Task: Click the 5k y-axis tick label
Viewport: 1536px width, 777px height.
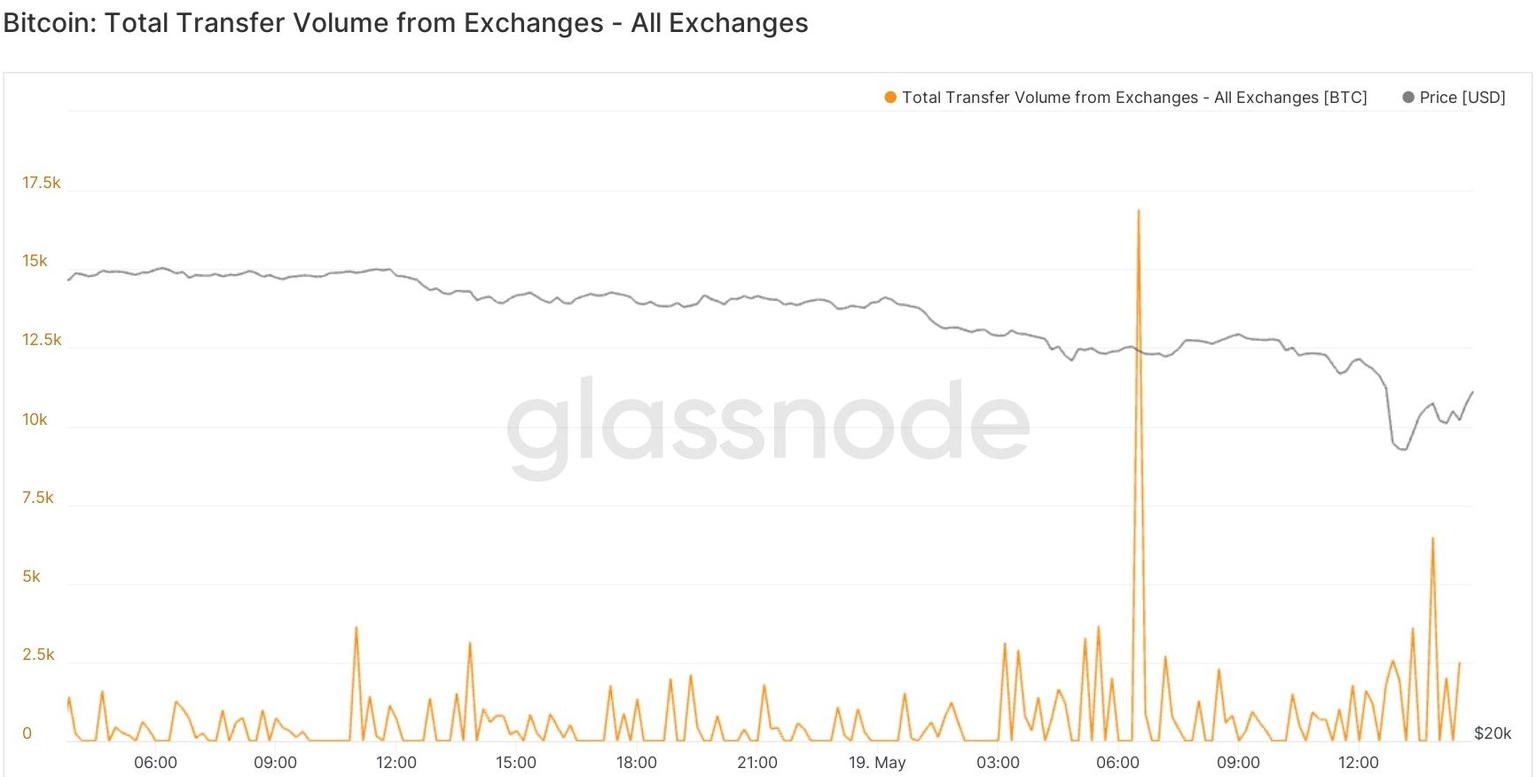Action: pyautogui.click(x=30, y=577)
